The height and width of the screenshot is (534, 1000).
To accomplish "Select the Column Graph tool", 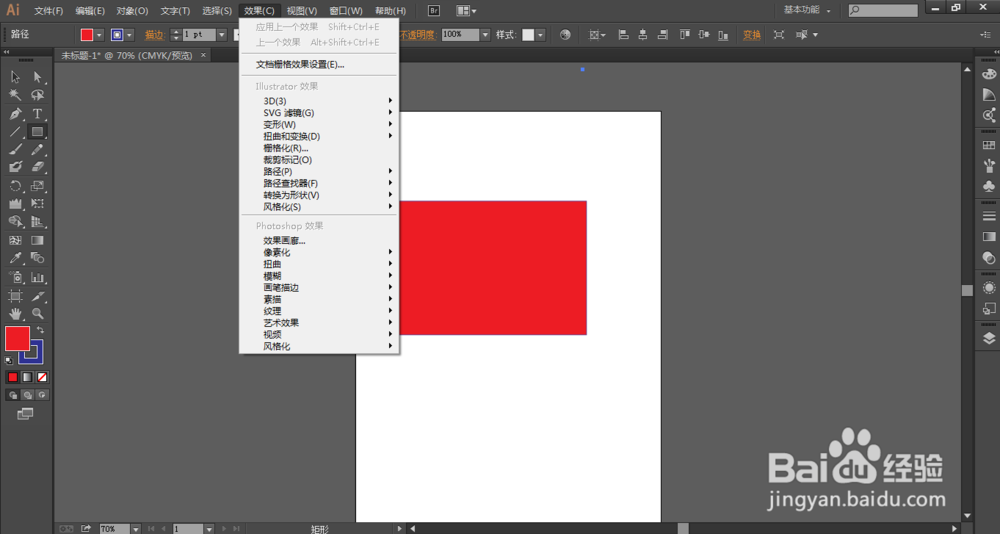I will click(38, 278).
